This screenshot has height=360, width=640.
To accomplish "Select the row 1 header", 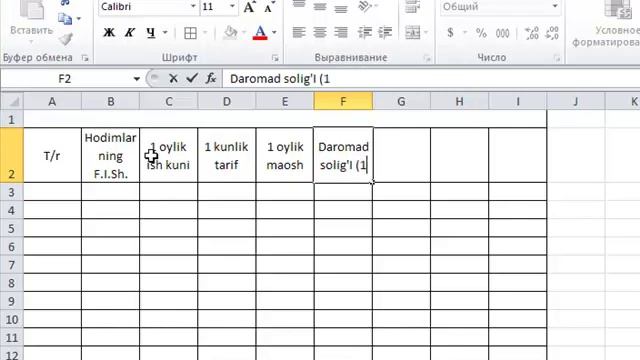I will [x=11, y=119].
